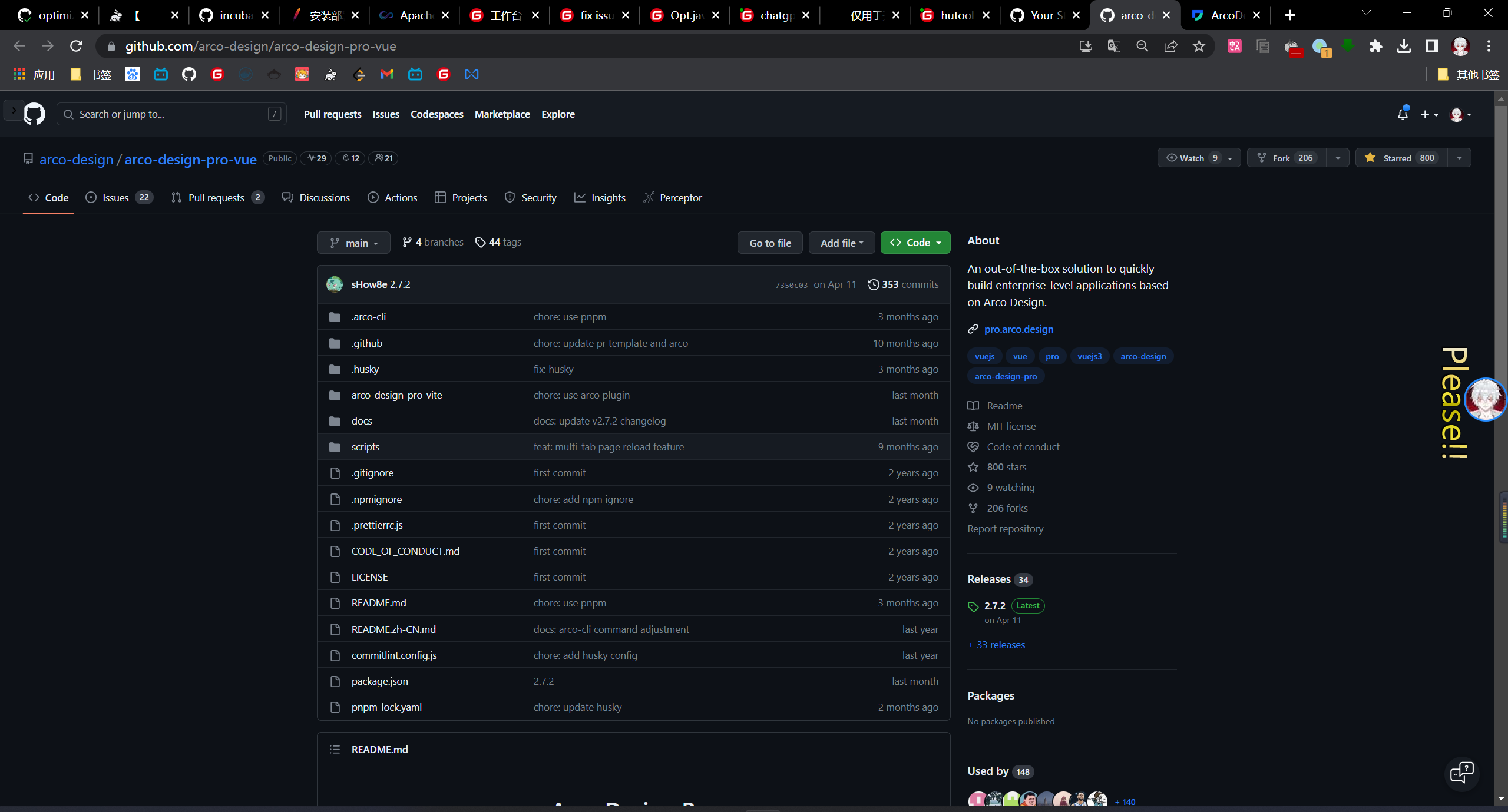
Task: Switch to the Issues repository tab
Action: pos(115,198)
